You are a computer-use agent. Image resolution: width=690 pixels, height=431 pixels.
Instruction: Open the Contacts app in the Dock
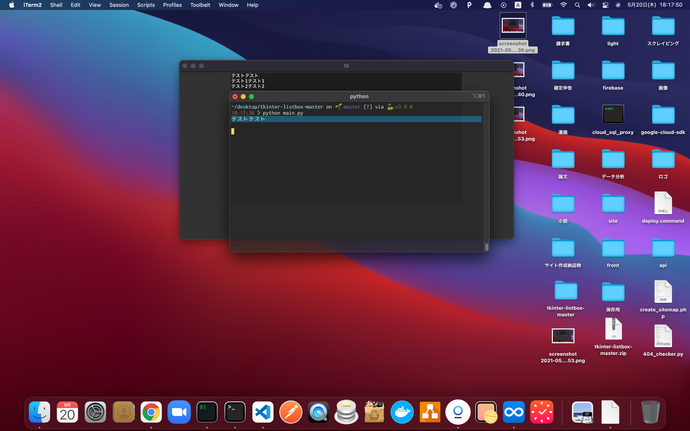123,412
